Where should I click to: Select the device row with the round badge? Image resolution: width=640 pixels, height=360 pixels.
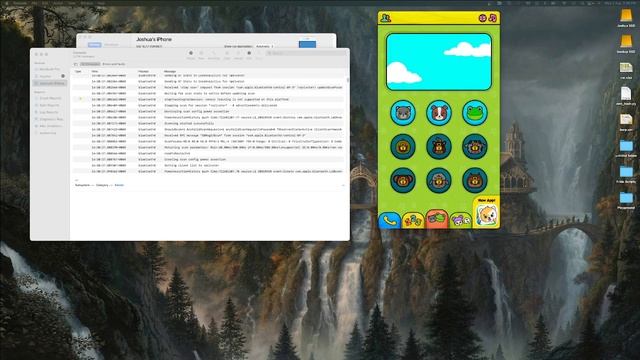pyautogui.click(x=49, y=76)
